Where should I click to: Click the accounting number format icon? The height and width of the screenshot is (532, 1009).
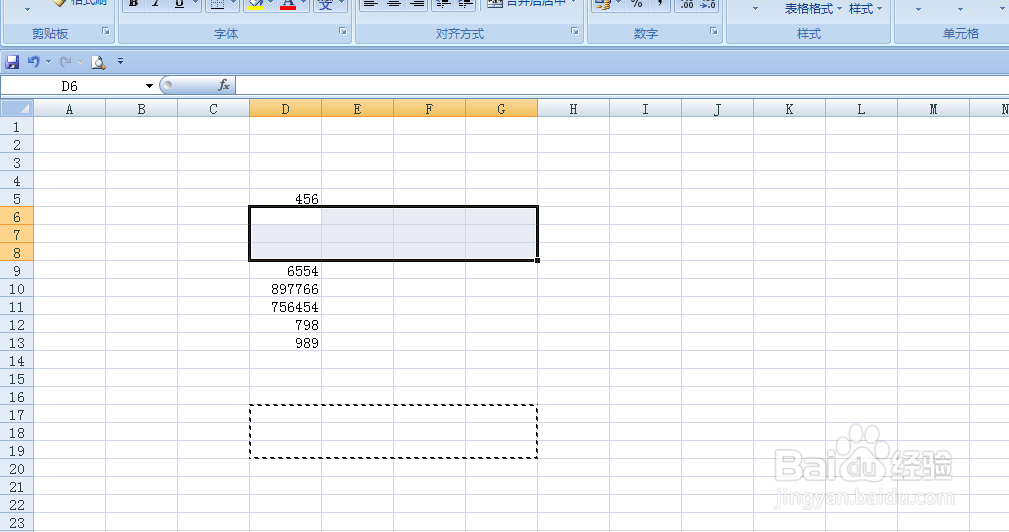tap(602, 4)
